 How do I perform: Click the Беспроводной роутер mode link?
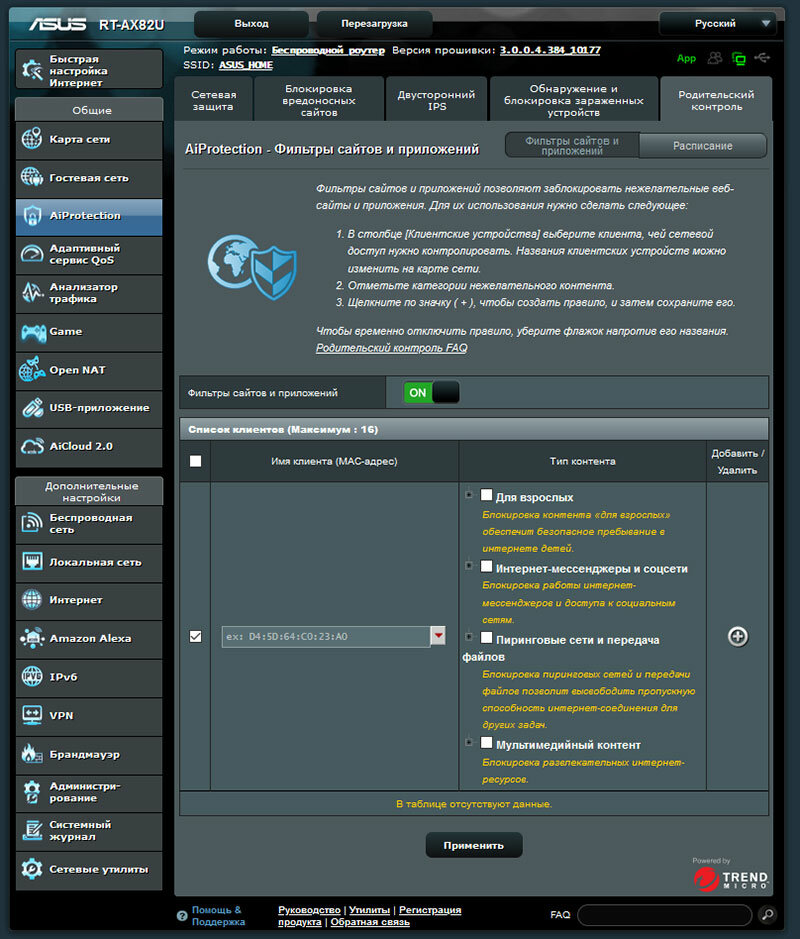[x=328, y=50]
